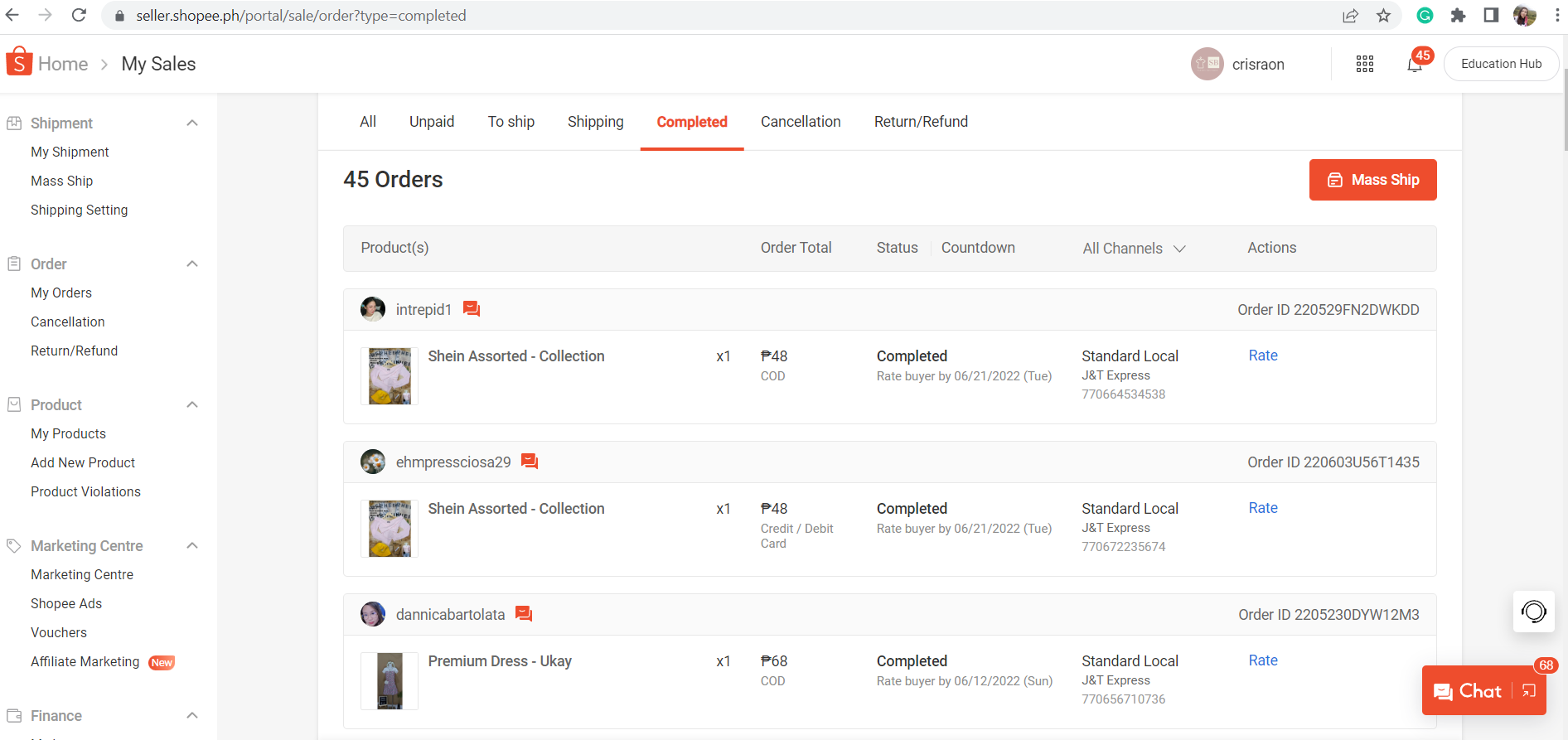Open the notifications bell icon
Viewport: 1568px width, 740px height.
[1415, 65]
